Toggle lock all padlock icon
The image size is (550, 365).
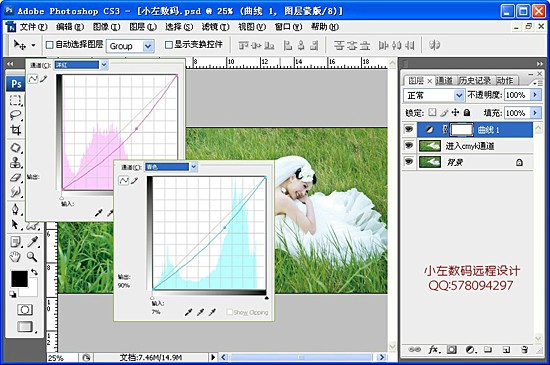coord(467,112)
